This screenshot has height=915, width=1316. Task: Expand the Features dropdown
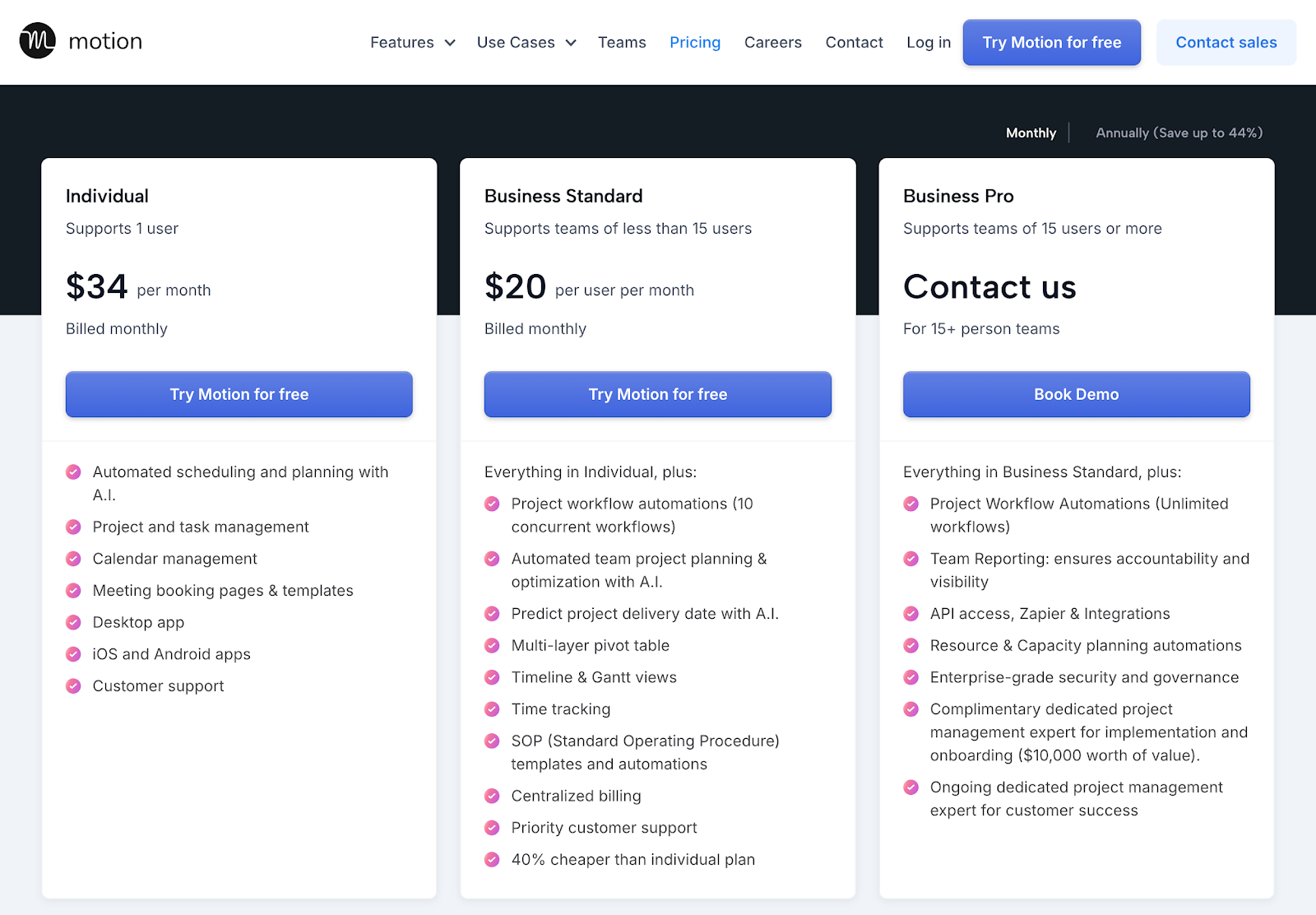[x=411, y=42]
